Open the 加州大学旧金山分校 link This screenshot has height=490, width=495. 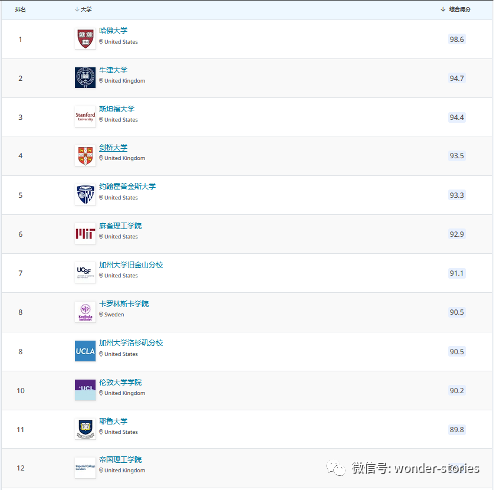[x=131, y=265]
